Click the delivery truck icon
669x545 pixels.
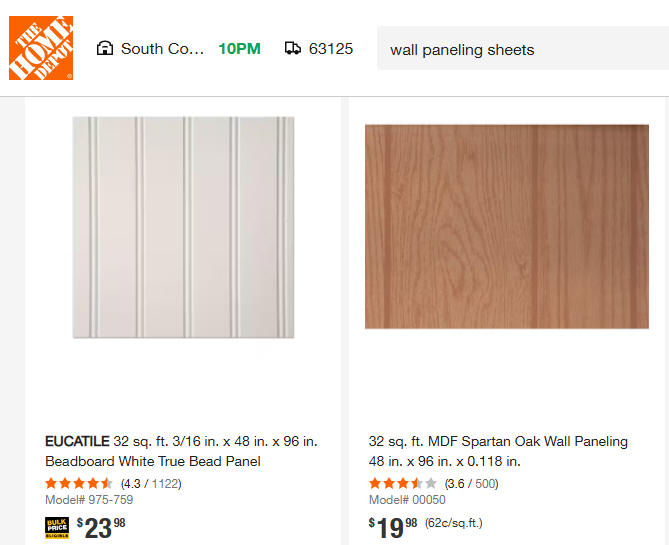[x=293, y=48]
